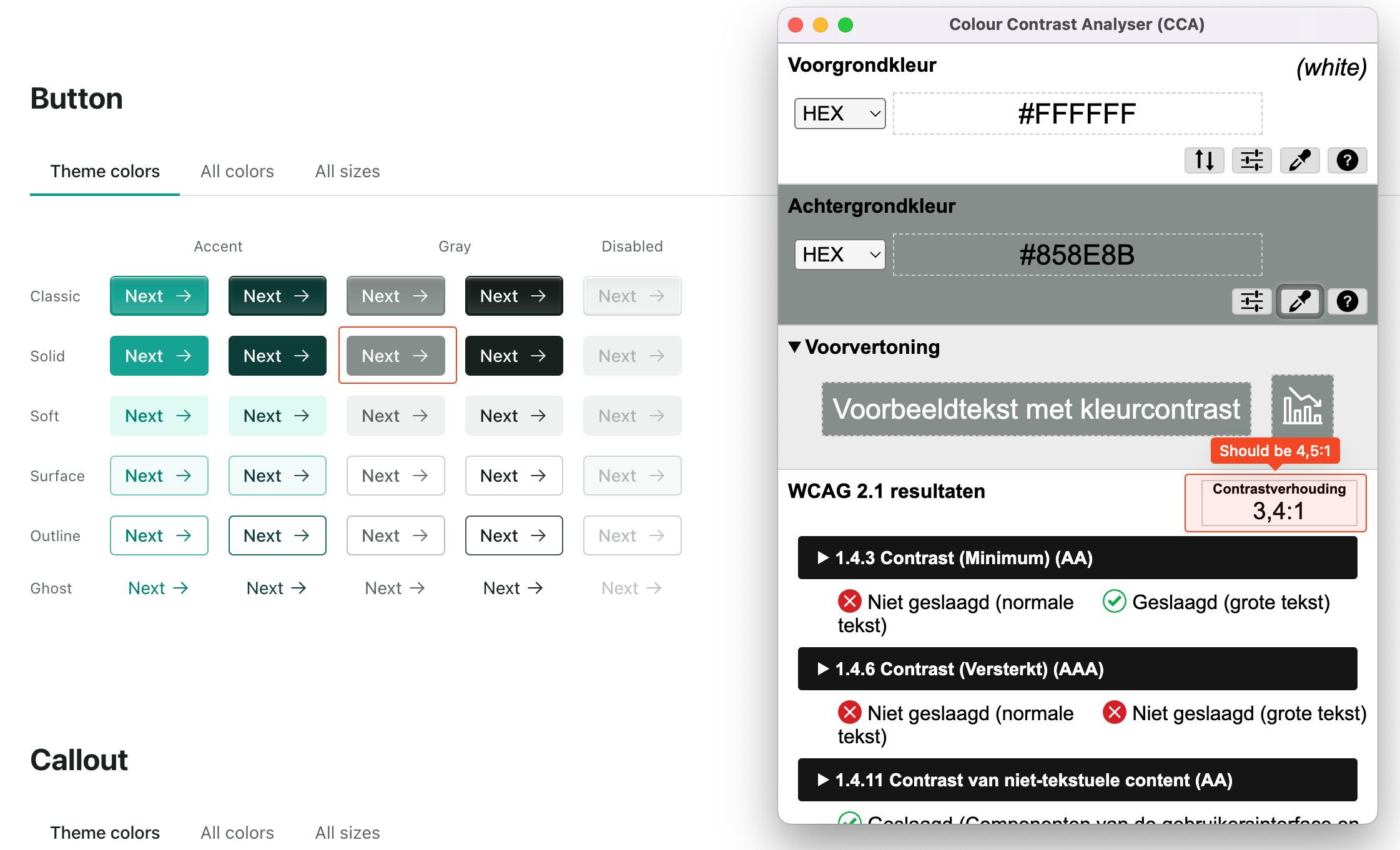Click the swap foreground and background colors icon

pyautogui.click(x=1204, y=160)
